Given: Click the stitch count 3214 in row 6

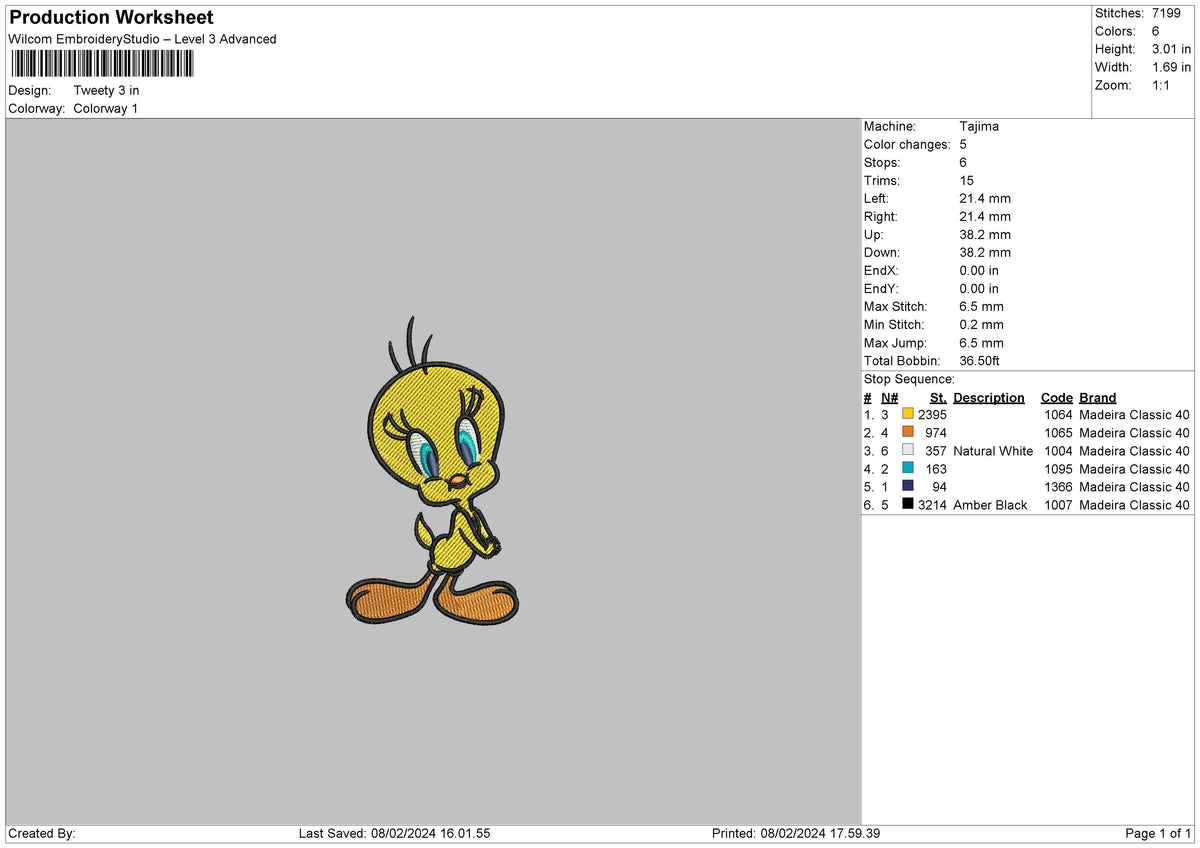Looking at the screenshot, I should tap(932, 504).
